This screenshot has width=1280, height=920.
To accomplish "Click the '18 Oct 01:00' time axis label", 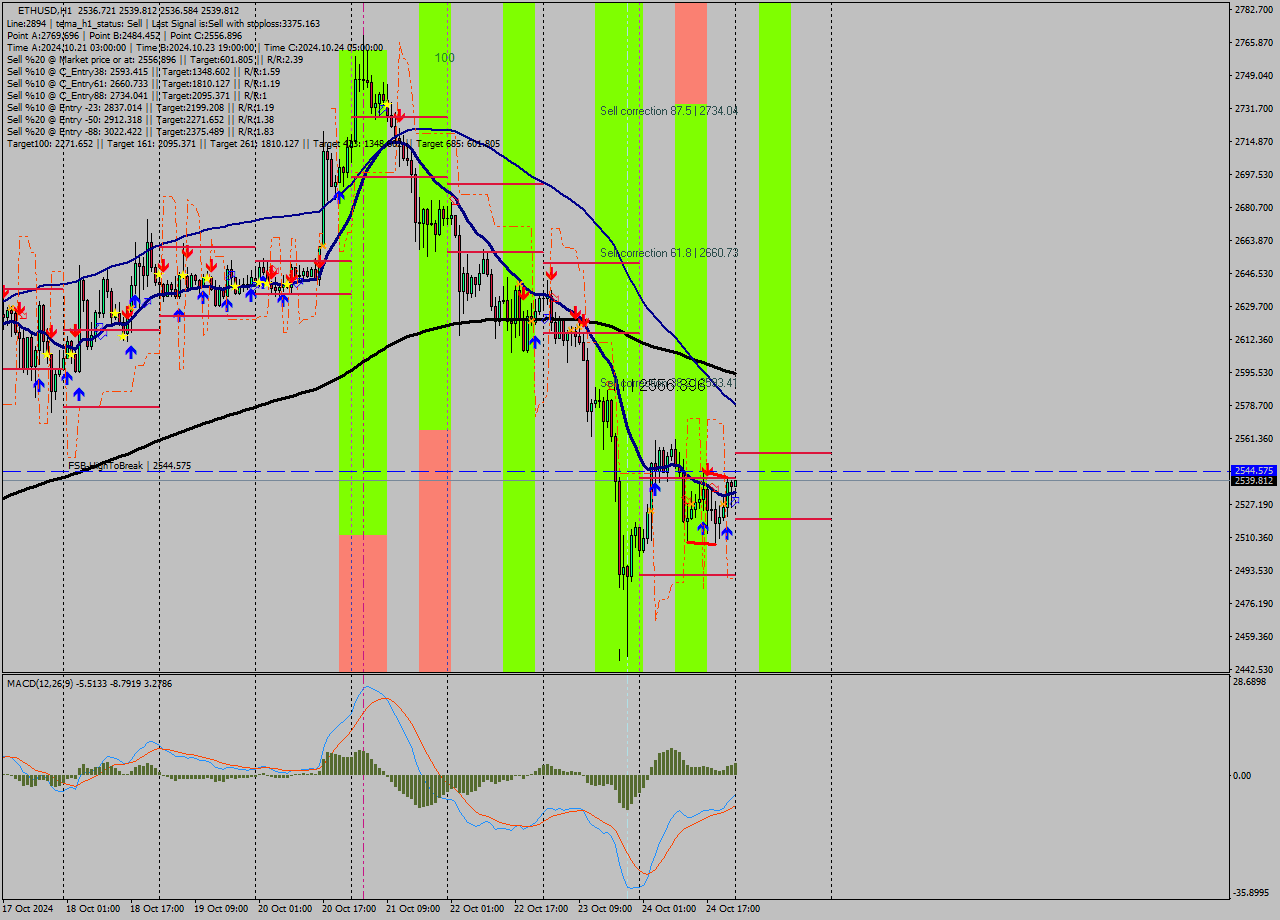I will point(92,909).
